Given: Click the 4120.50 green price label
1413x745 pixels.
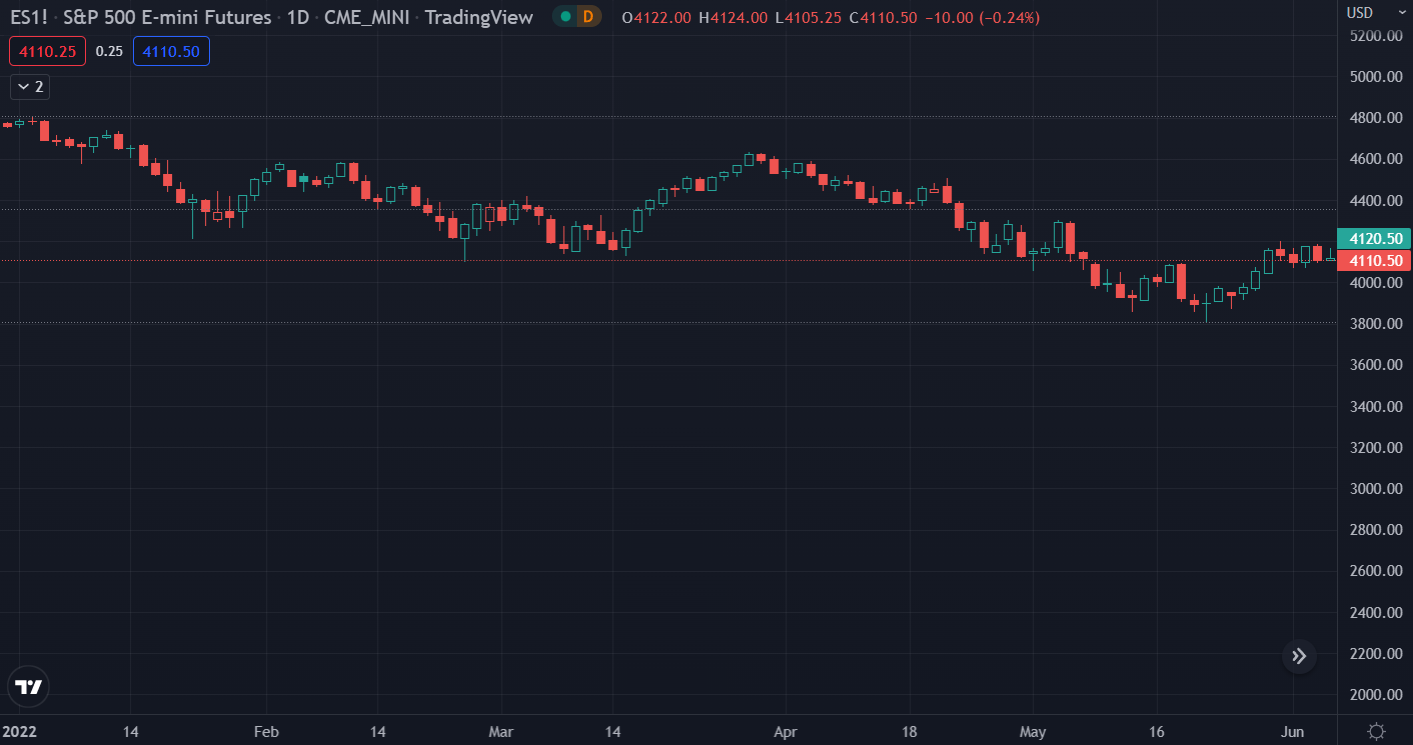Looking at the screenshot, I should (1373, 239).
